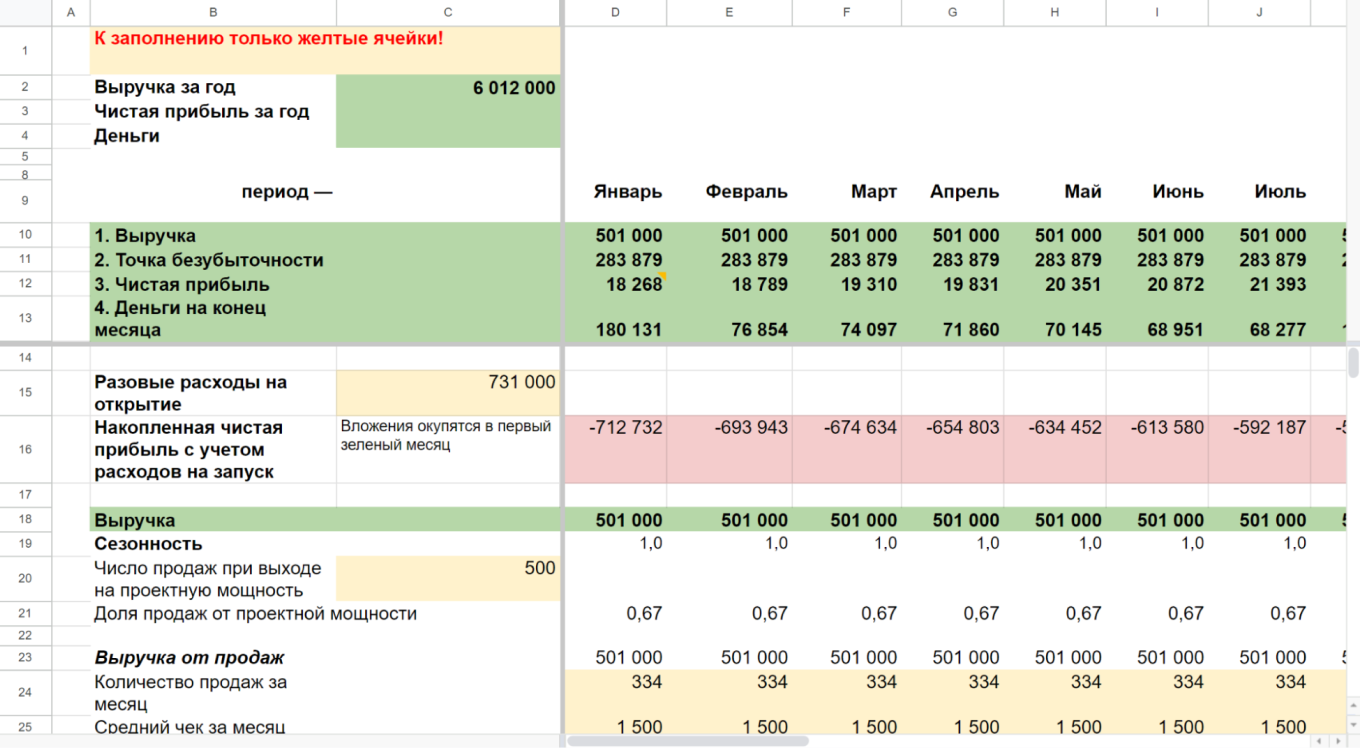Click the vertical scrollbar thumb
The height and width of the screenshot is (748, 1360).
point(1353,362)
